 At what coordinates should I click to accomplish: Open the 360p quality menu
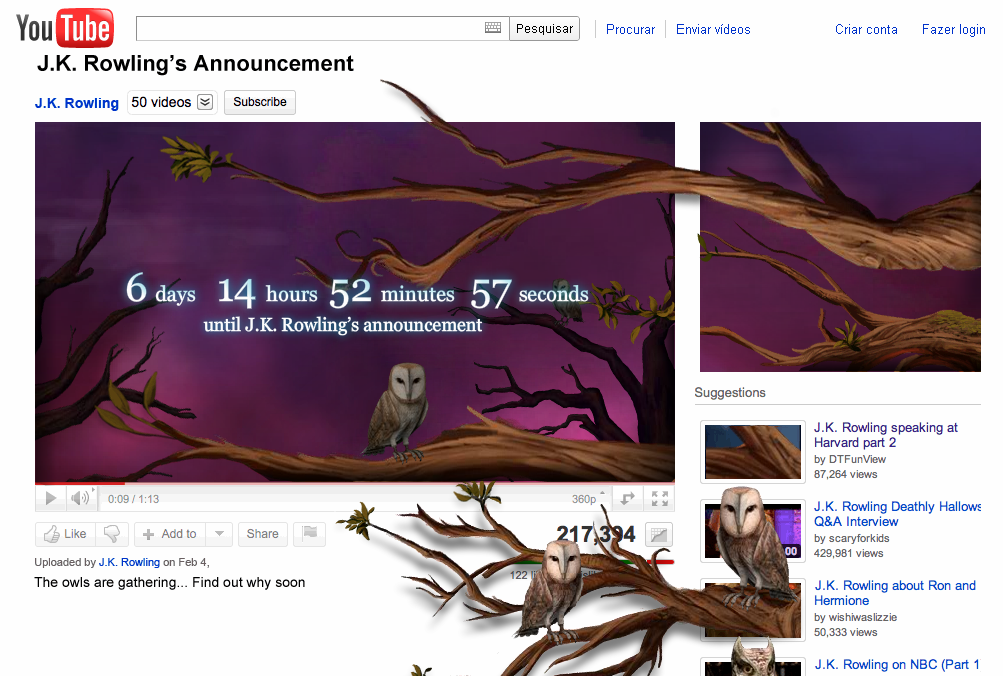pos(587,498)
